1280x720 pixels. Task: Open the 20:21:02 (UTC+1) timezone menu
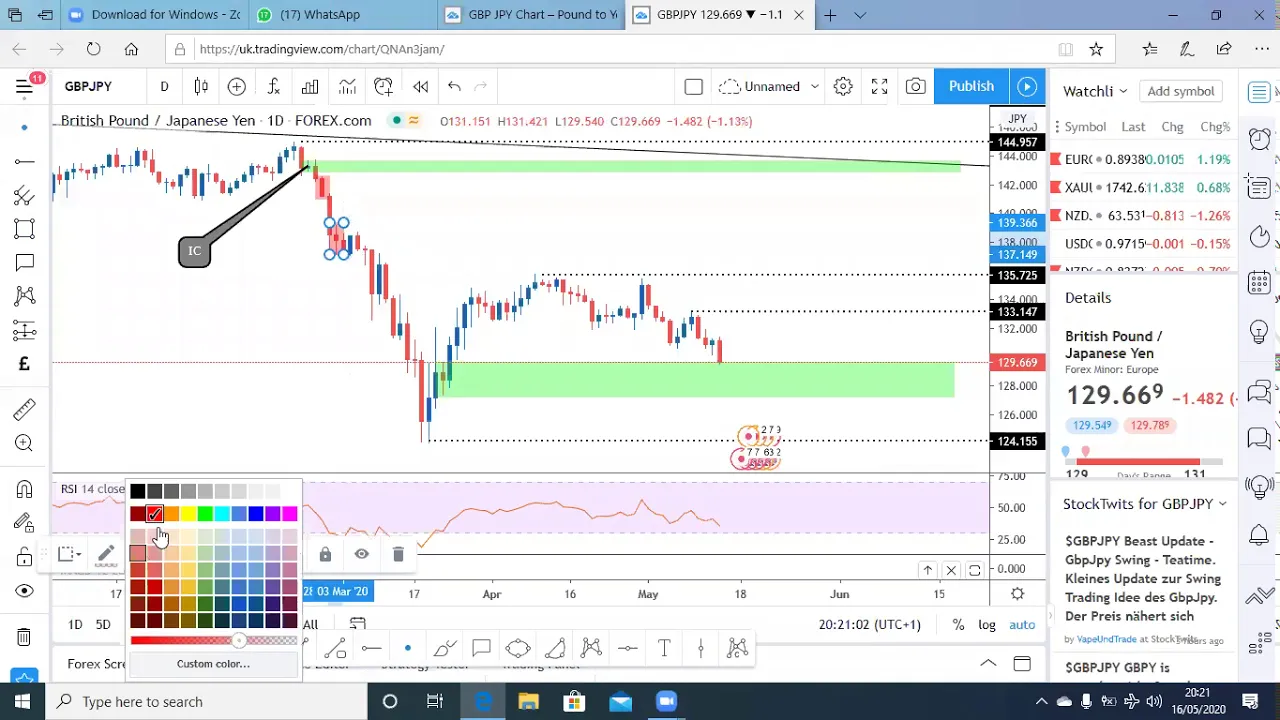[869, 625]
